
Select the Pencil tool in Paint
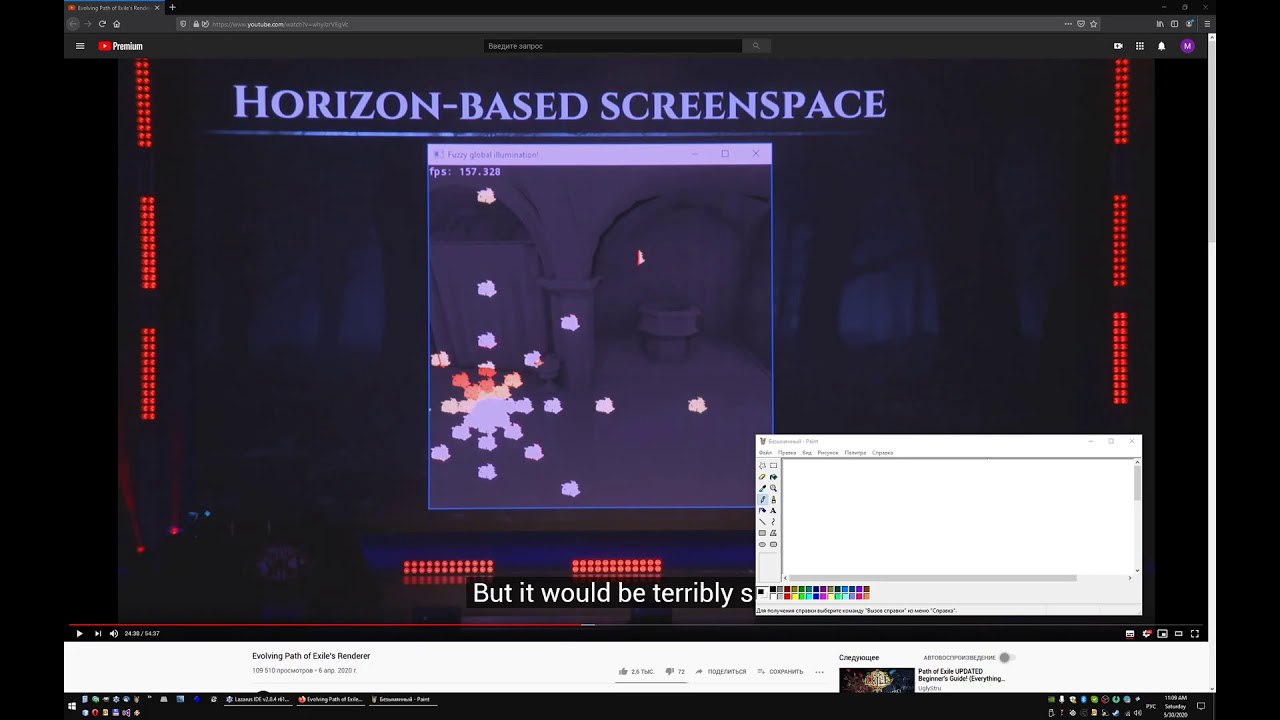tap(762, 499)
